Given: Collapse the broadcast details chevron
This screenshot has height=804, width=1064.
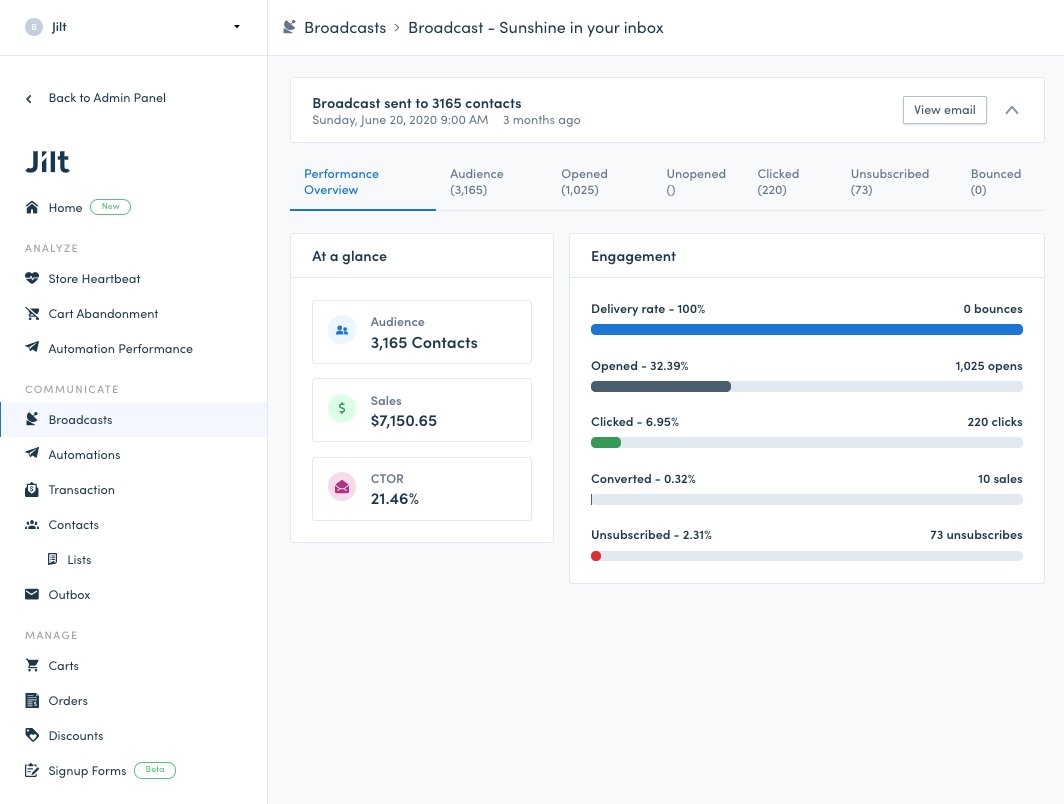Looking at the screenshot, I should 1012,110.
